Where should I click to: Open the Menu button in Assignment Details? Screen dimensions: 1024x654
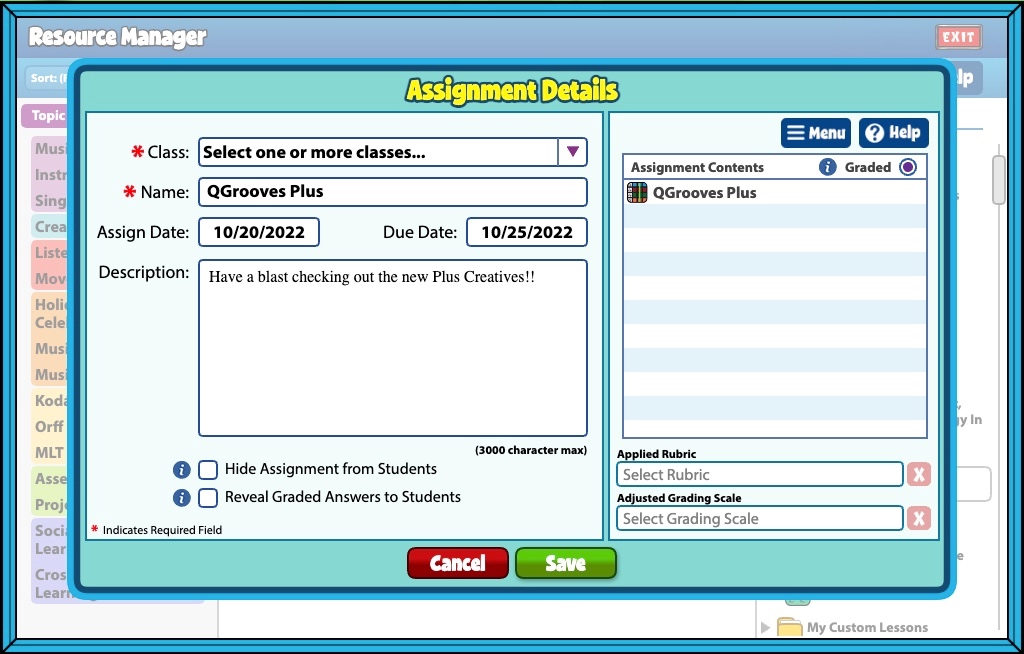tap(816, 133)
